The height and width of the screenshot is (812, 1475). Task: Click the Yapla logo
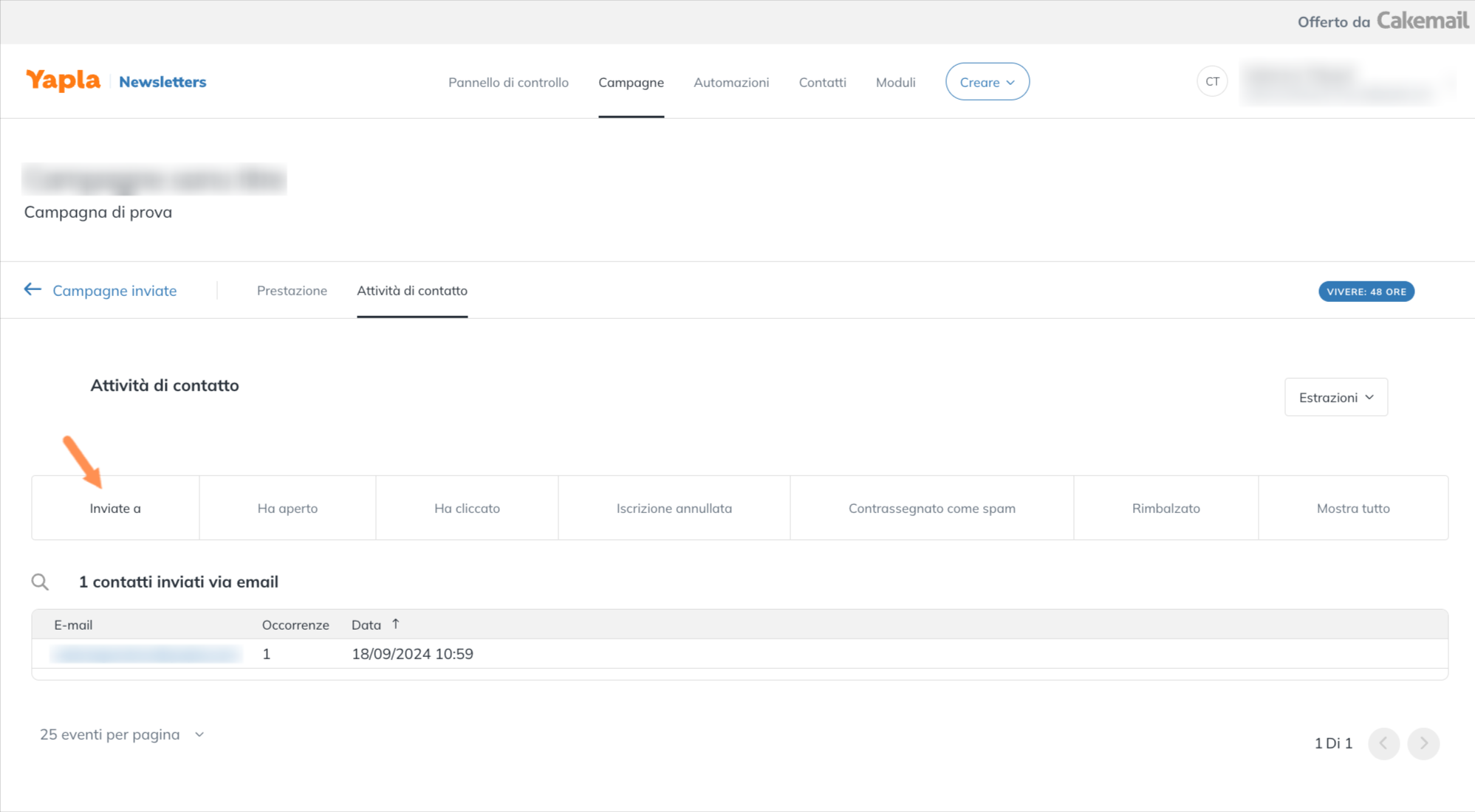[x=63, y=80]
